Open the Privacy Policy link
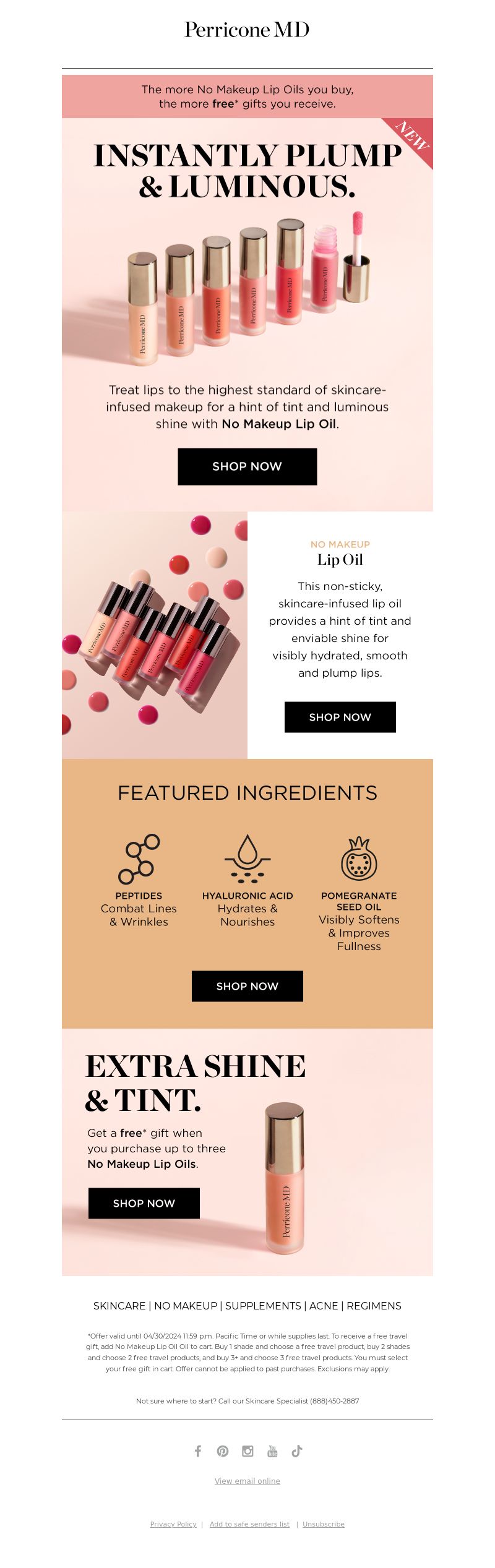 (173, 1524)
